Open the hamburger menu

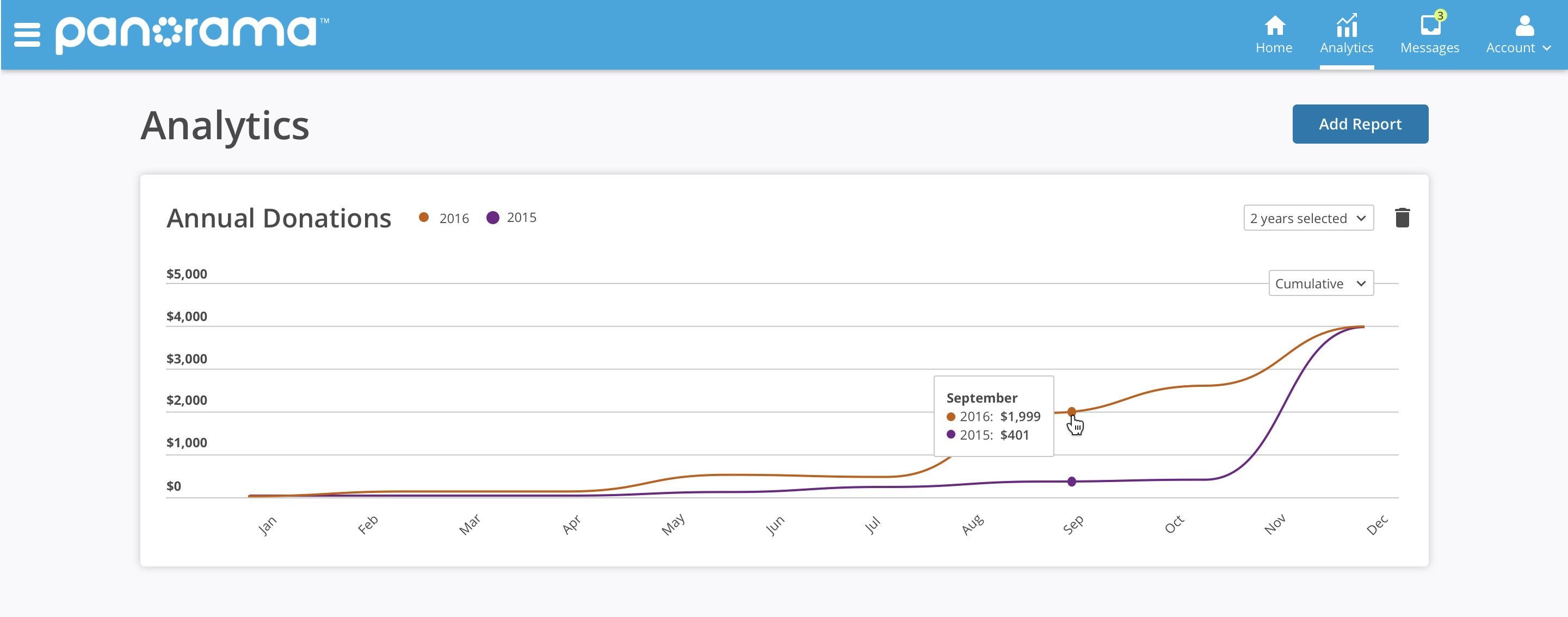27,35
